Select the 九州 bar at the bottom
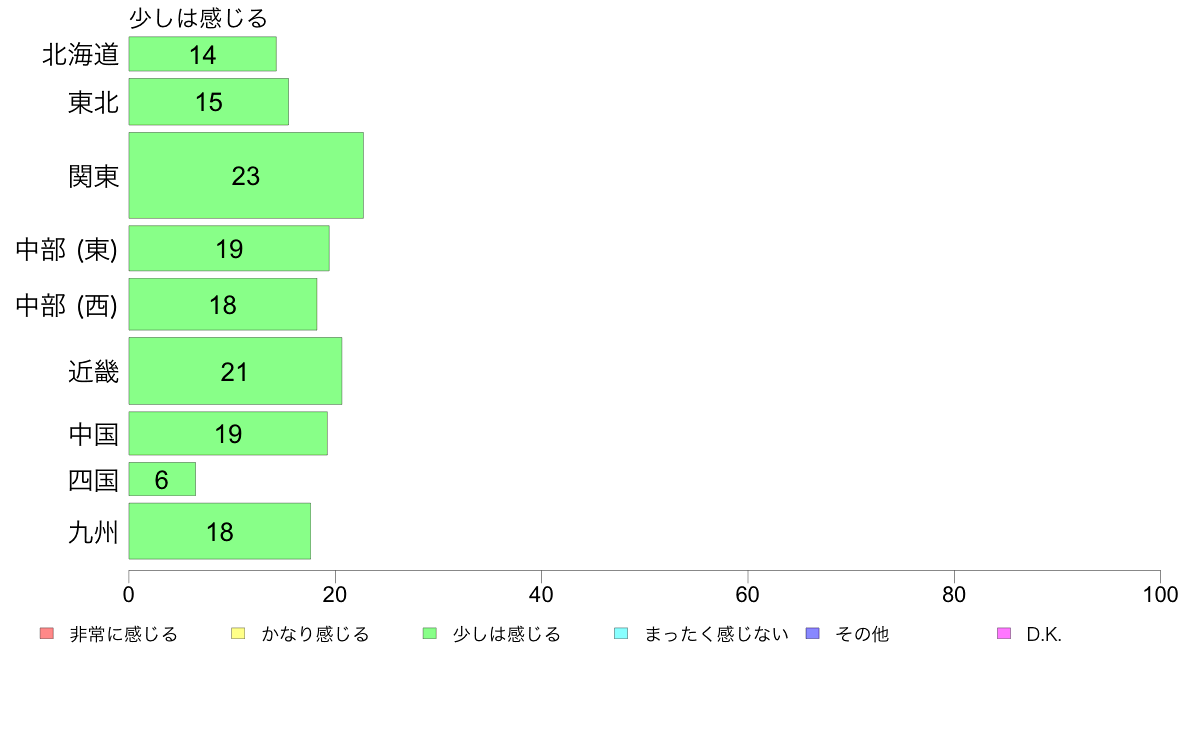This screenshot has width=1188, height=736. [219, 531]
